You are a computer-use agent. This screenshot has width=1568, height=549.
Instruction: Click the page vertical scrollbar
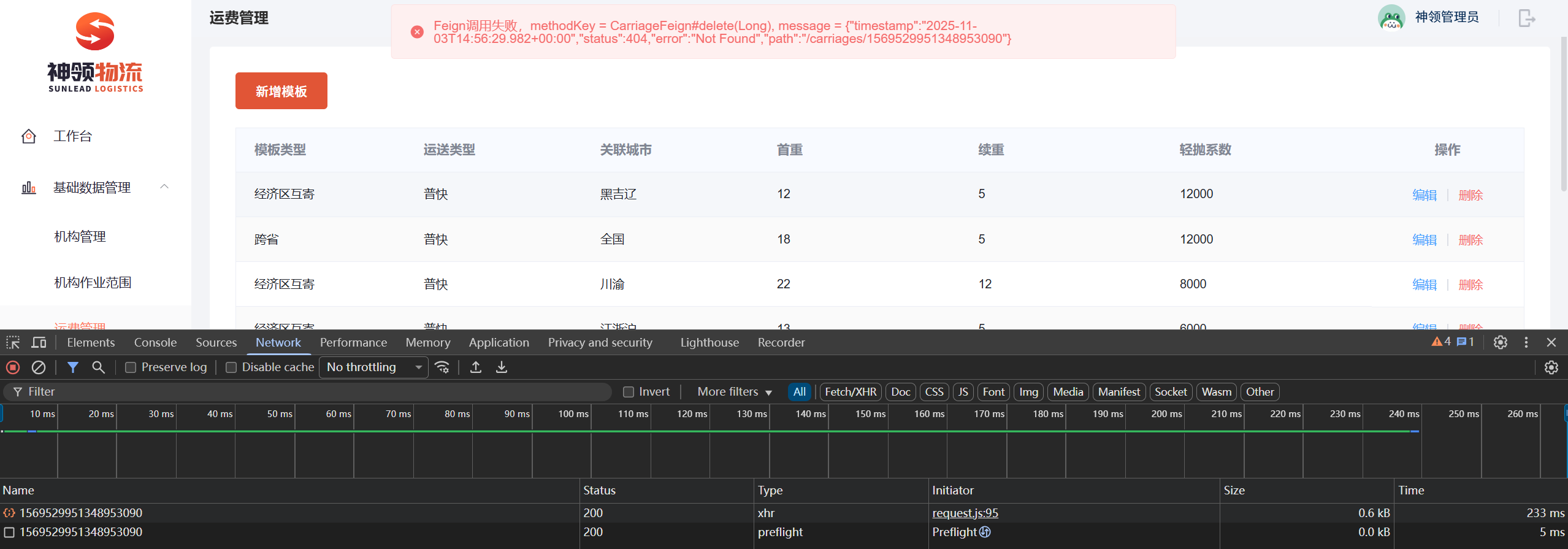[x=1563, y=113]
